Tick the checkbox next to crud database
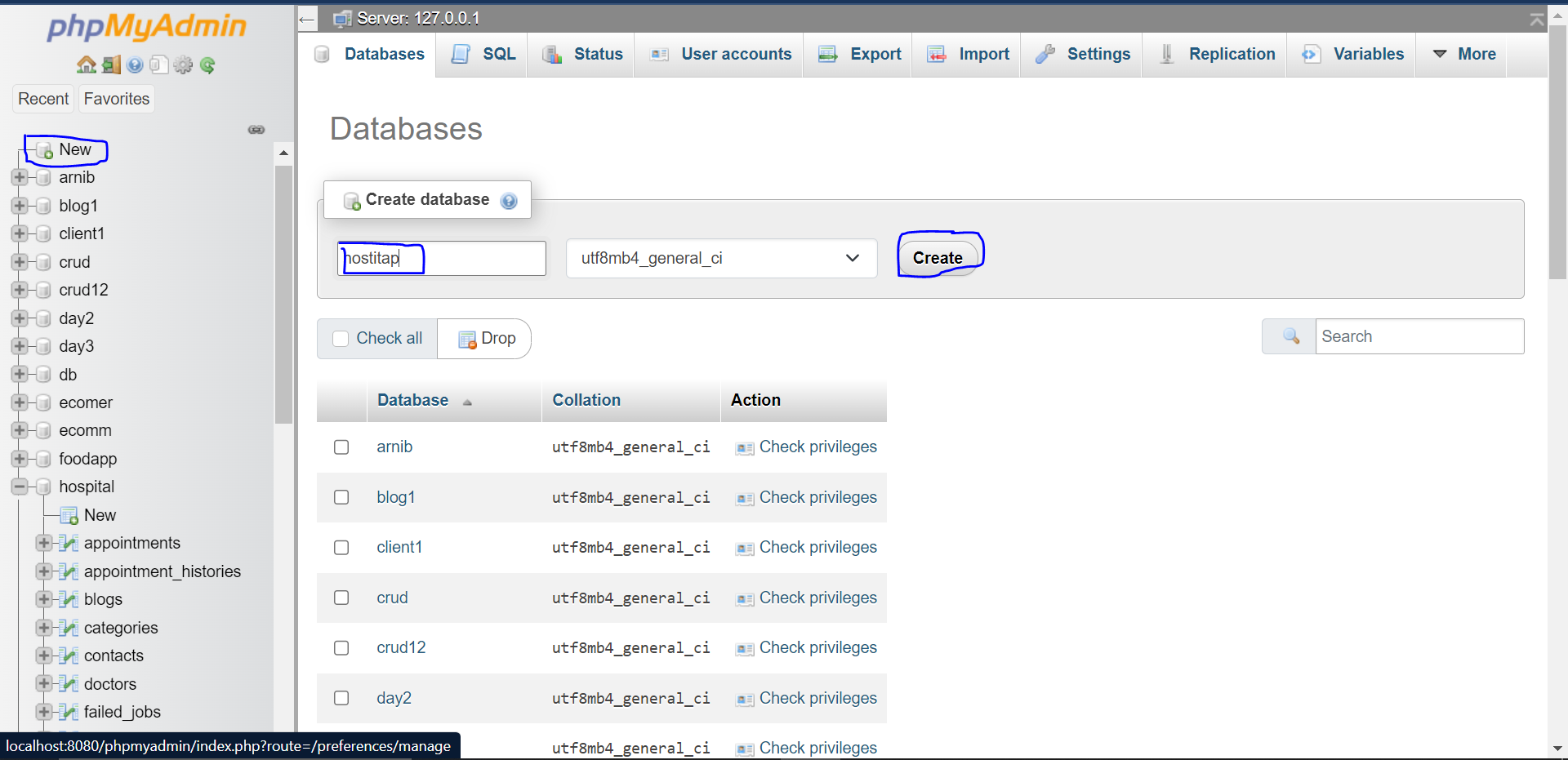 click(x=341, y=598)
